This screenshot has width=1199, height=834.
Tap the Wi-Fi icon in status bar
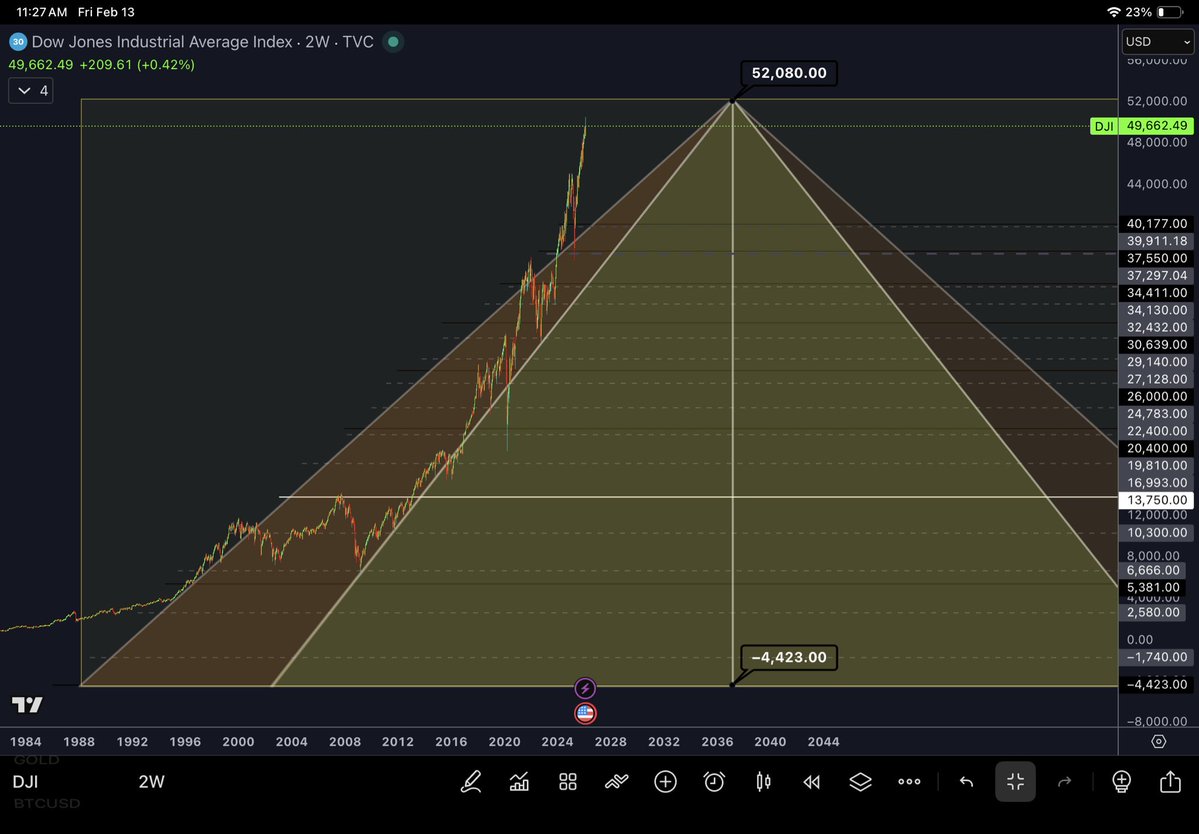click(x=1113, y=12)
